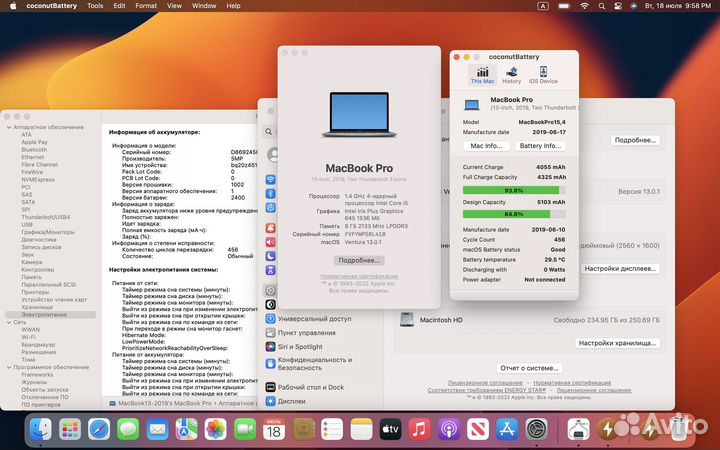Select the Focus moon icon in Settings sidebar
Image resolution: width=720 pixels, height=450 pixels.
[x=270, y=256]
